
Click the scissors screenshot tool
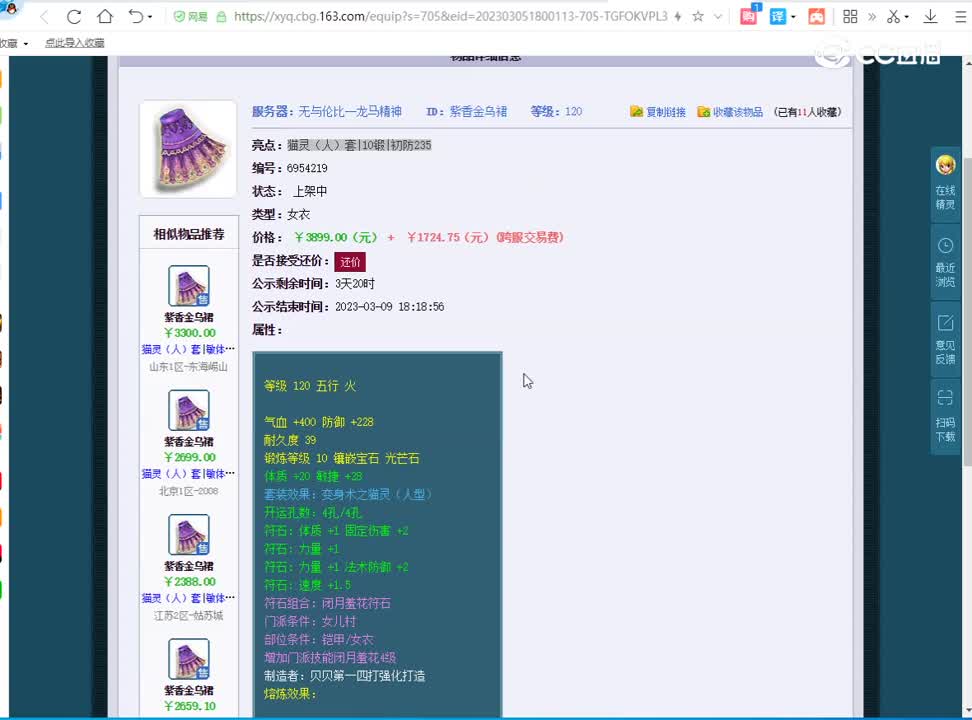[893, 17]
